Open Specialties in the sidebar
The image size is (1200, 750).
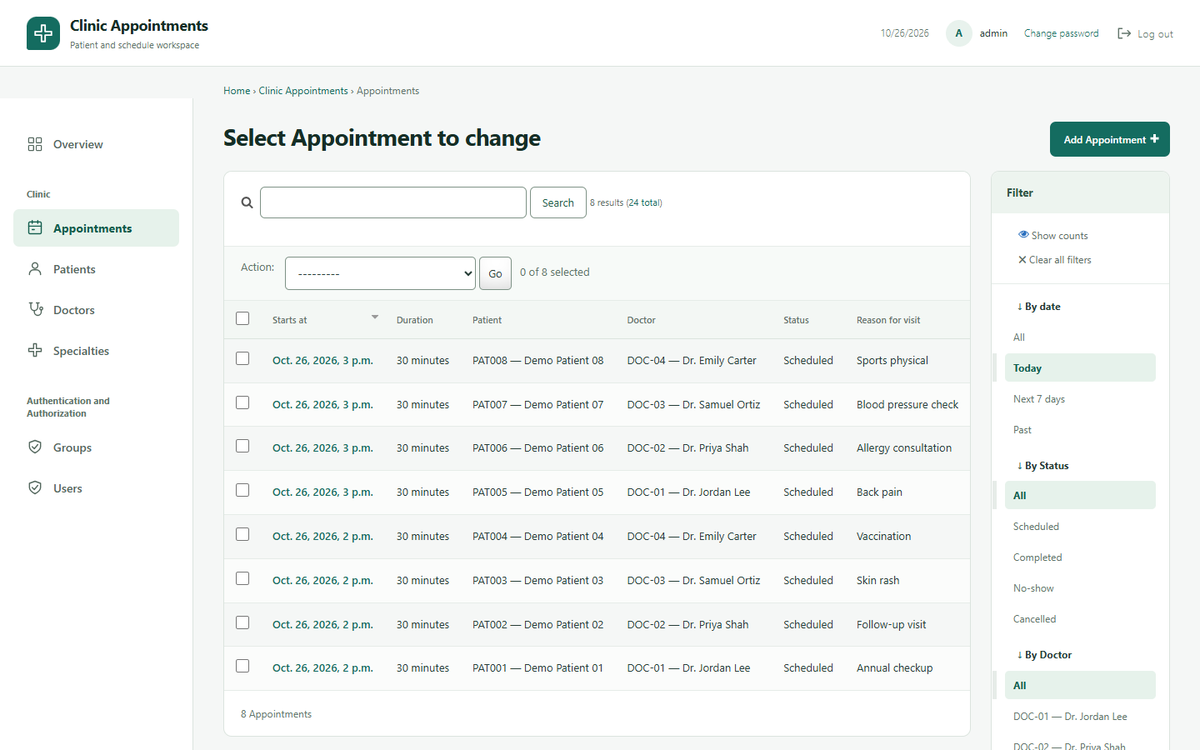pyautogui.click(x=96, y=351)
